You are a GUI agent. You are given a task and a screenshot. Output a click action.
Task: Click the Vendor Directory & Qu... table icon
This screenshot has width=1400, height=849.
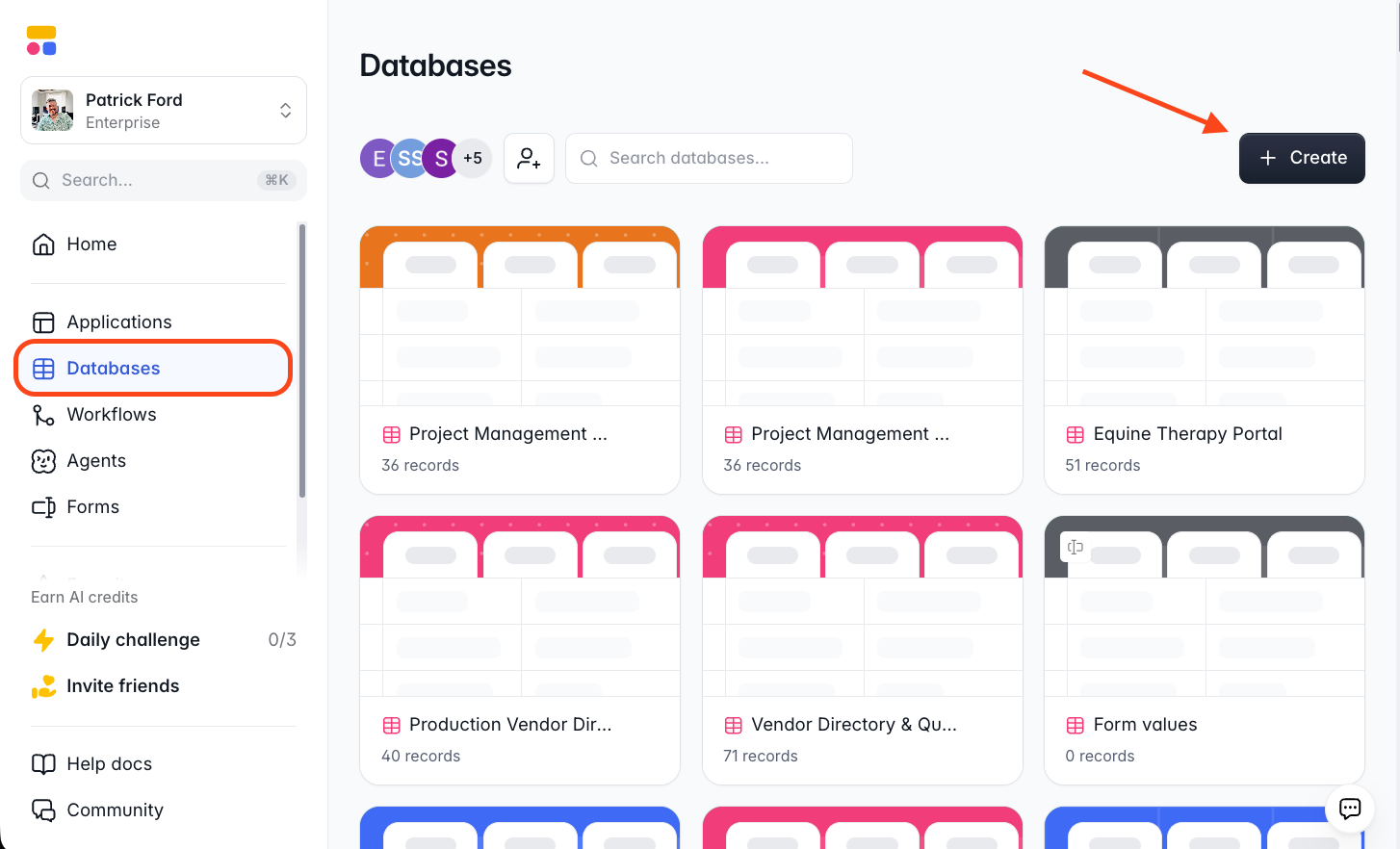(734, 726)
